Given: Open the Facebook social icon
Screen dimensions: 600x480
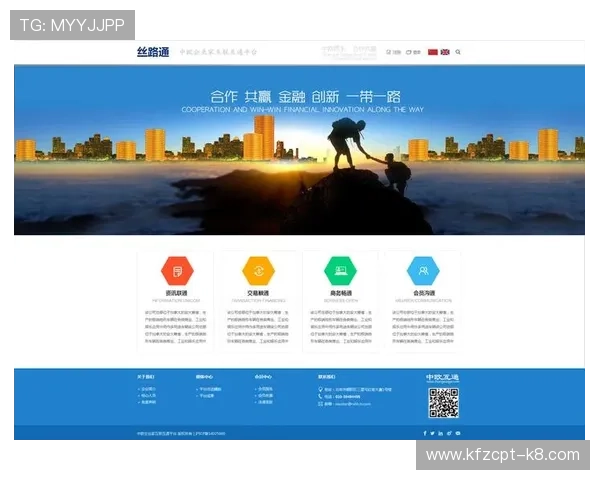Looking at the screenshot, I should point(425,433).
